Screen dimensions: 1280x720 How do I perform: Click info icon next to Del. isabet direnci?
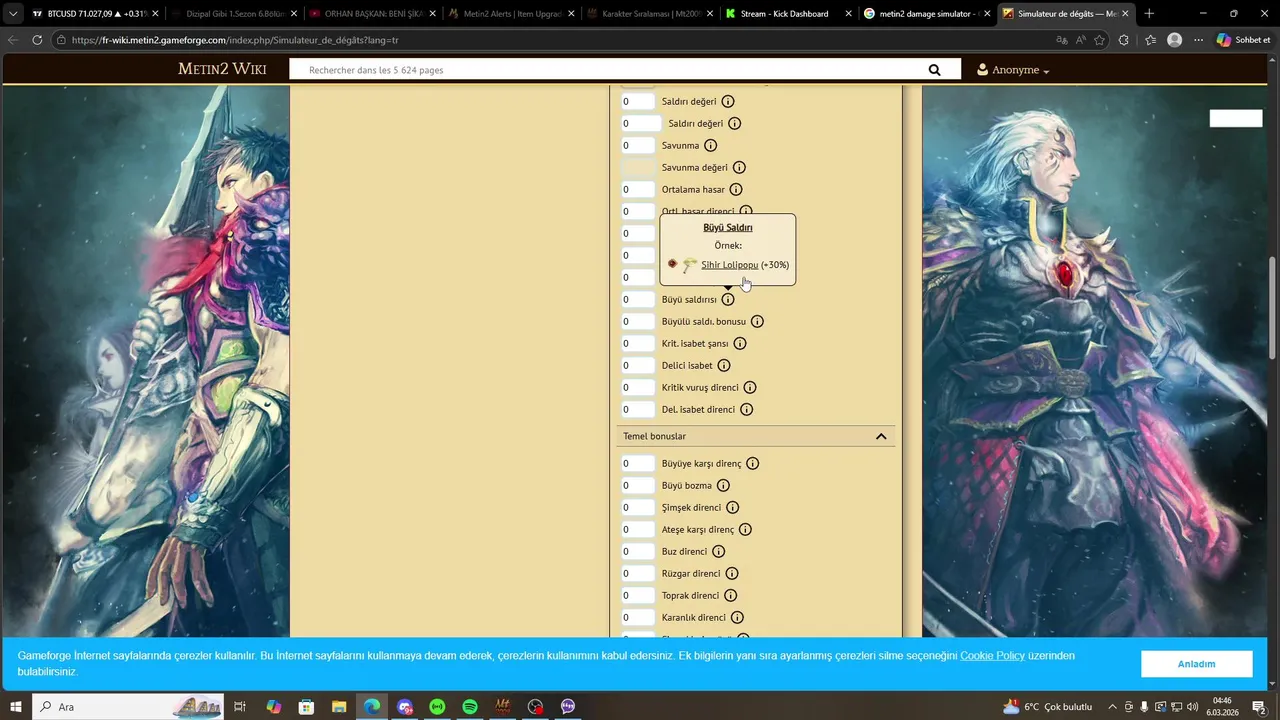[x=746, y=410]
